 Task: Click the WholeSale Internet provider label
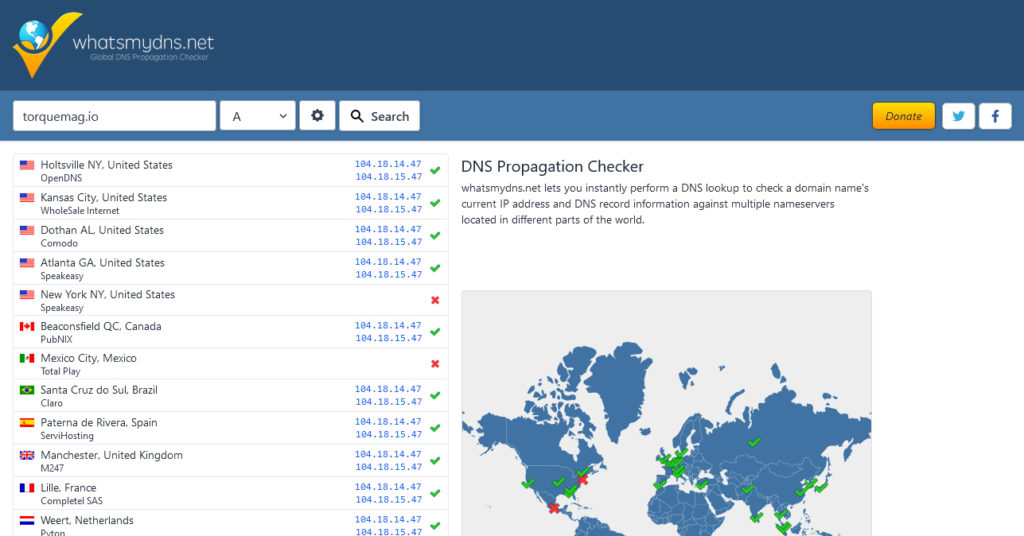pos(80,211)
